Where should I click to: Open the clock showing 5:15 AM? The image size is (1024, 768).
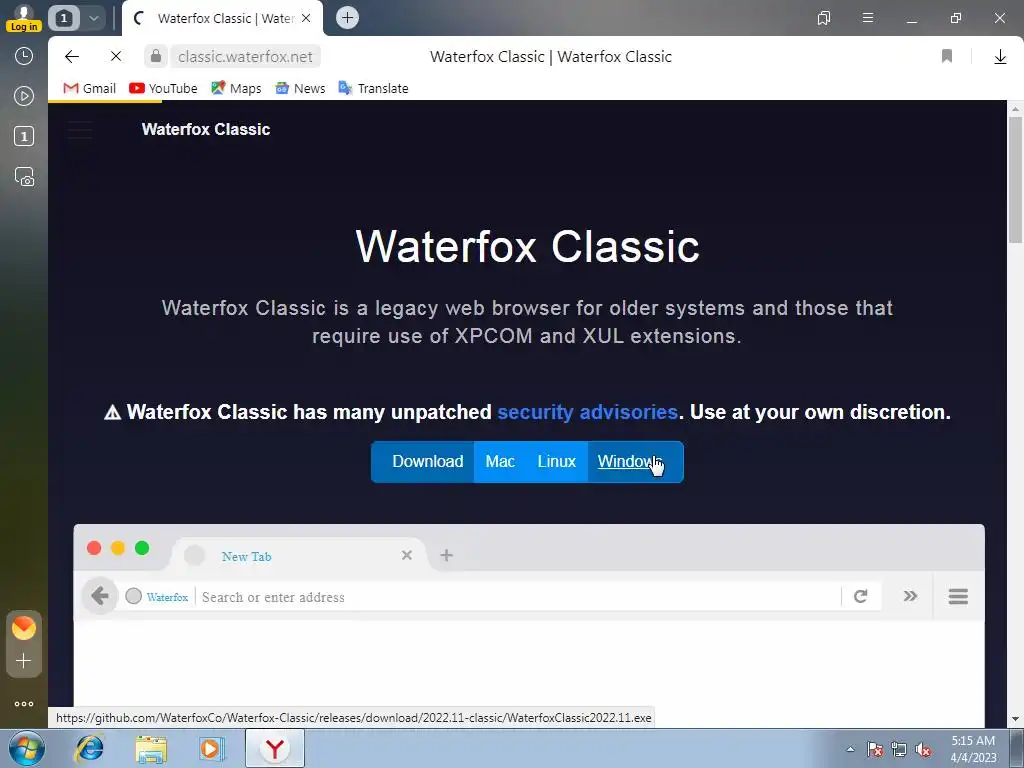coord(972,749)
